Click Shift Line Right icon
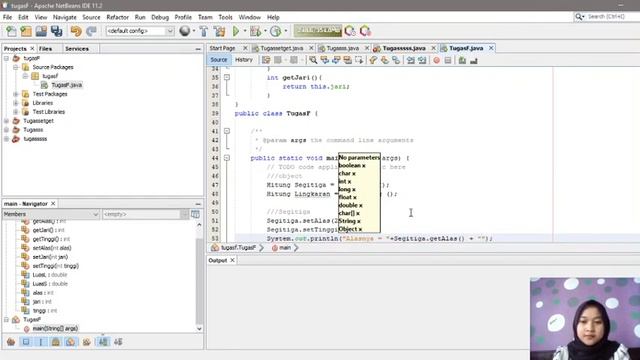The height and width of the screenshot is (360, 640). coord(422,60)
